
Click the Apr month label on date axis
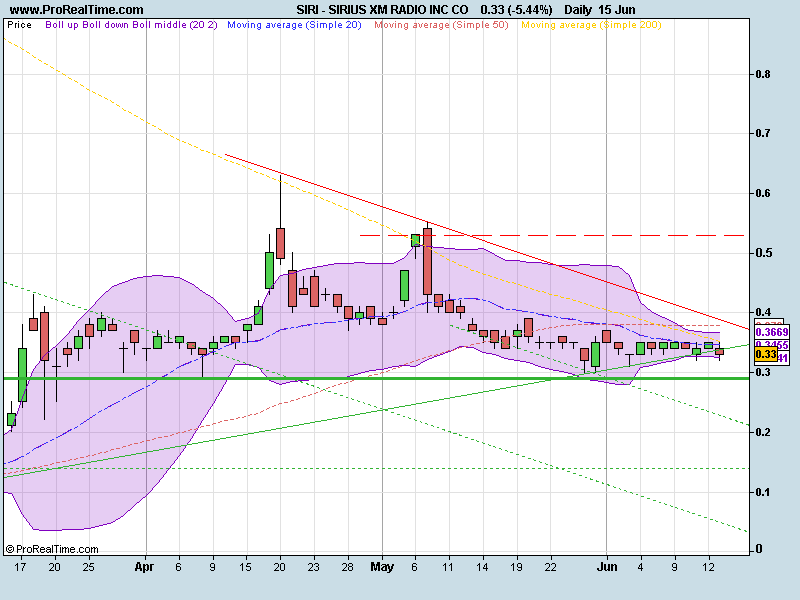145,567
